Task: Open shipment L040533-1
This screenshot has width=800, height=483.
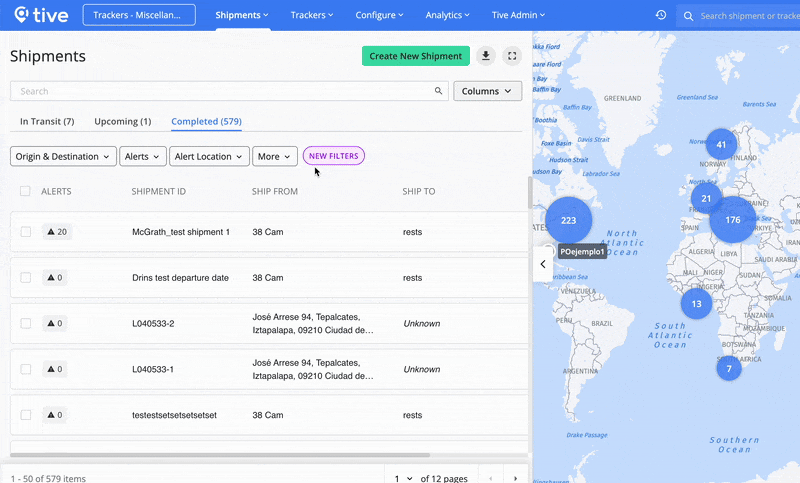Action: [x=153, y=369]
